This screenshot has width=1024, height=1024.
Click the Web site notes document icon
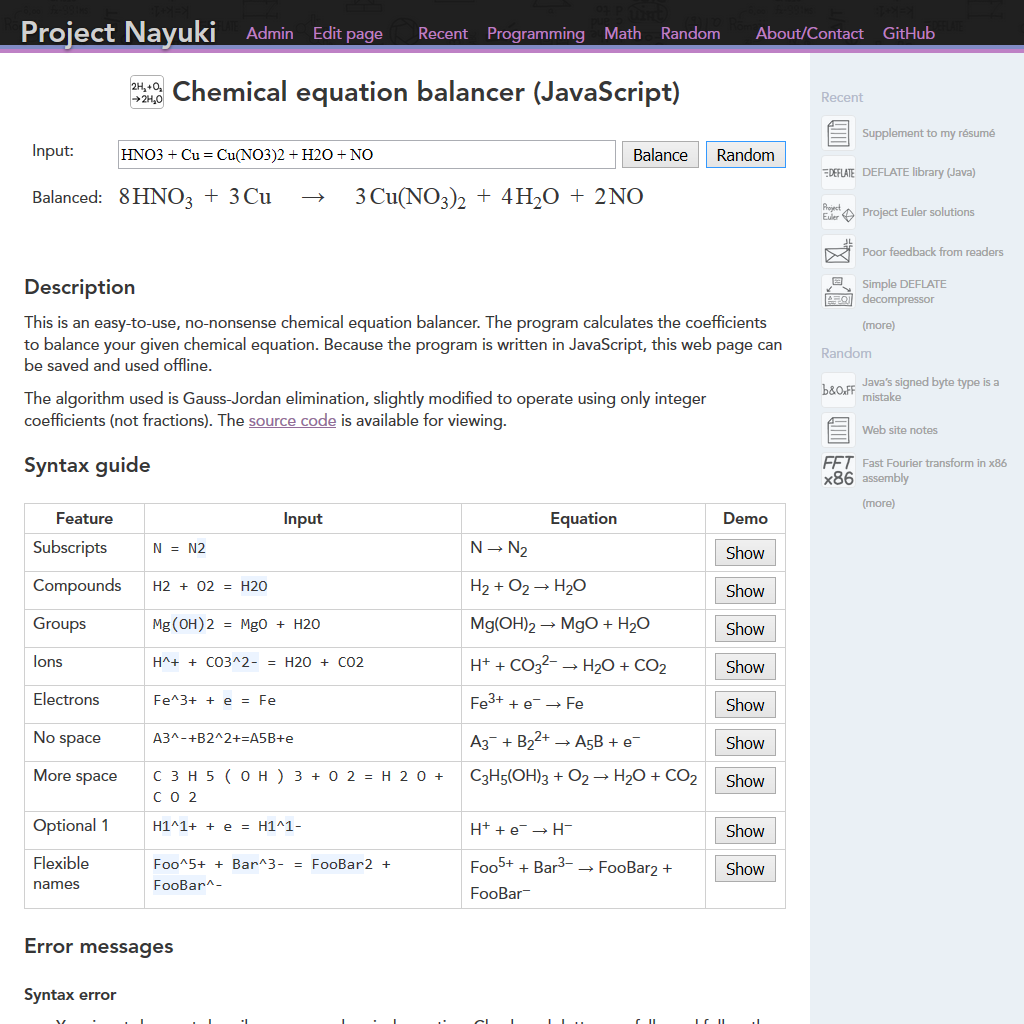838,430
